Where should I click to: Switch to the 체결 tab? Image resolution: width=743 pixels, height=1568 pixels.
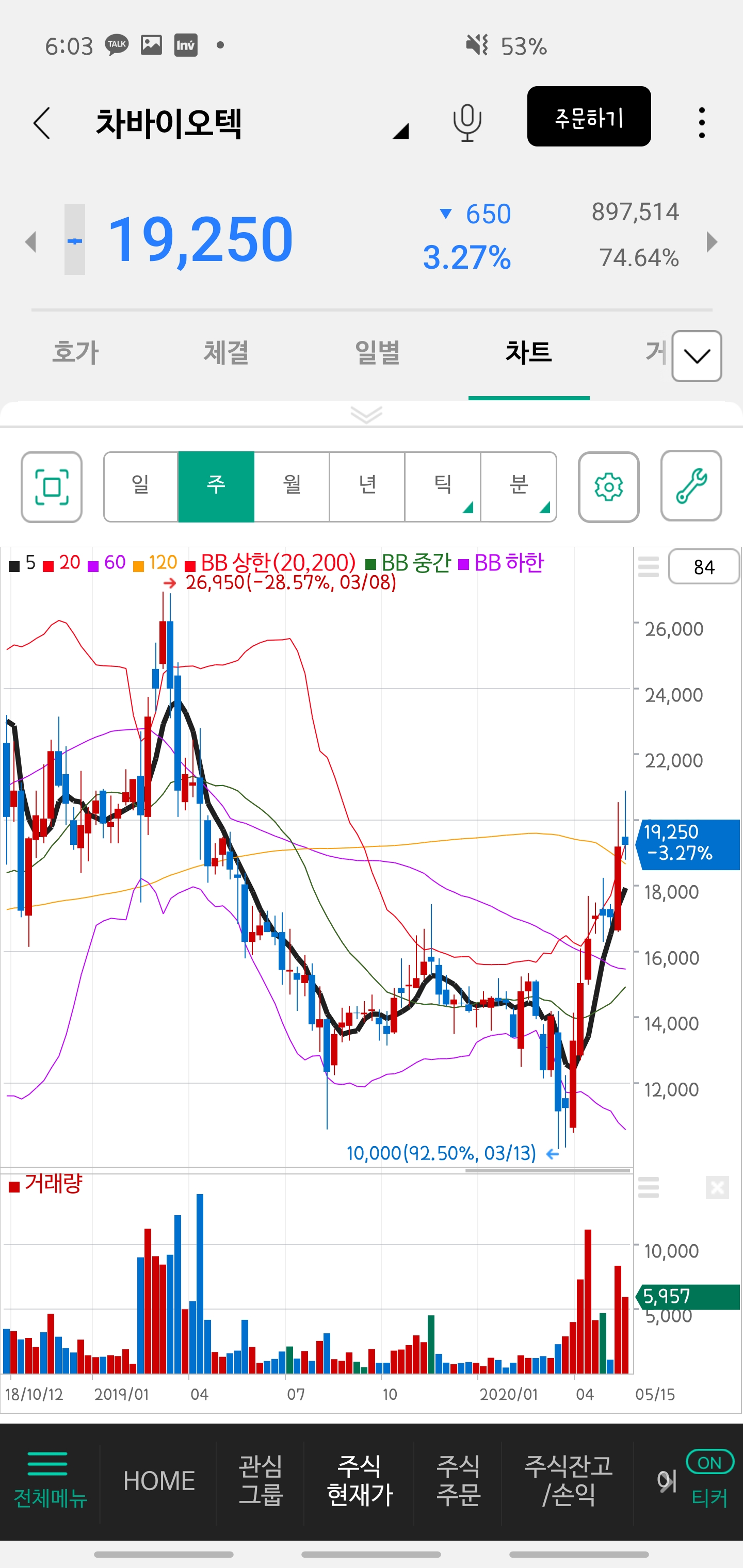(x=226, y=353)
